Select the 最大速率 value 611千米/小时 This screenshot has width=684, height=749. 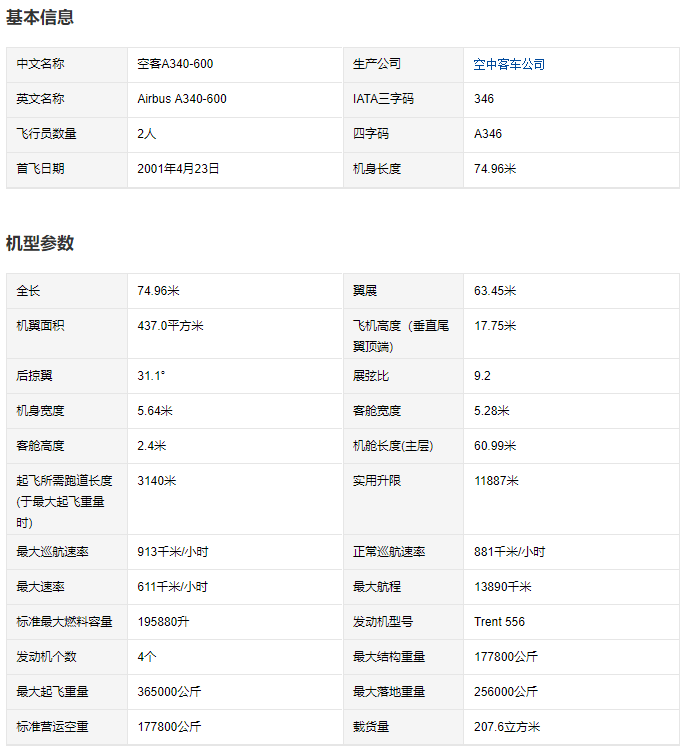click(x=172, y=587)
